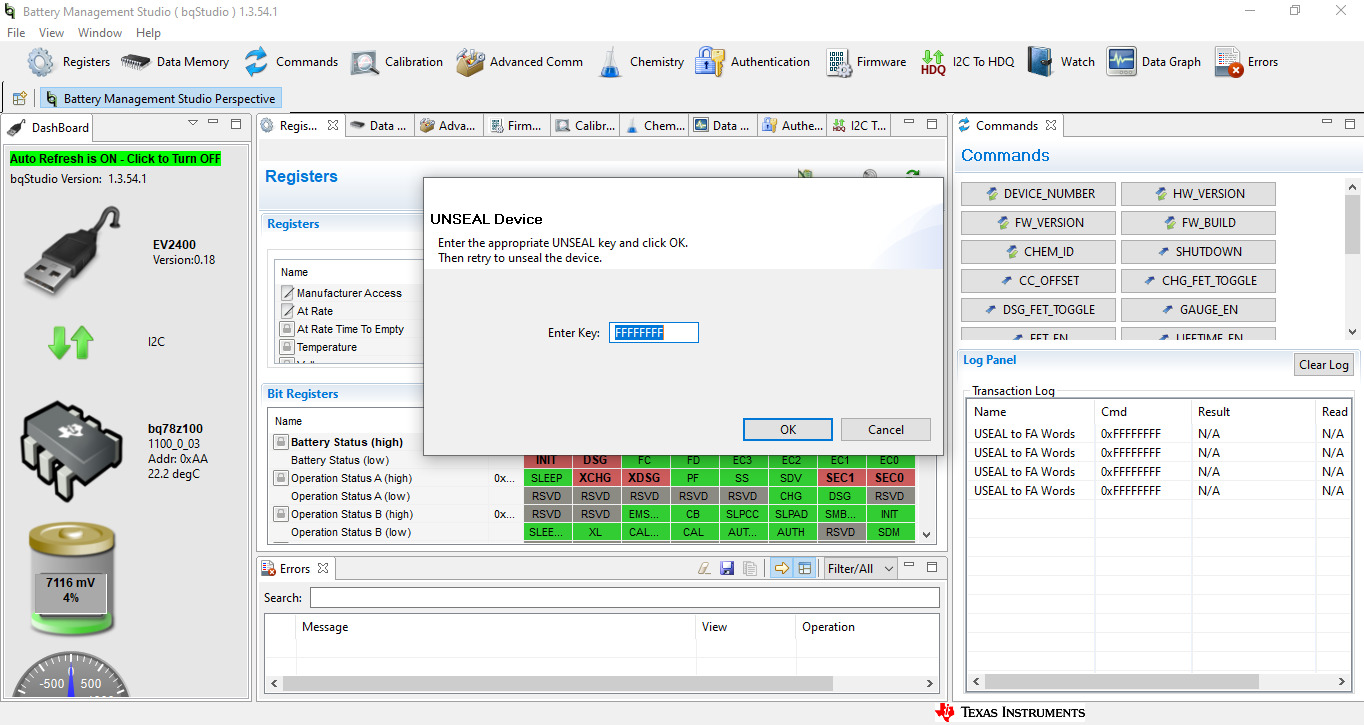This screenshot has width=1364, height=725.
Task: Open the File menu
Action: point(16,33)
